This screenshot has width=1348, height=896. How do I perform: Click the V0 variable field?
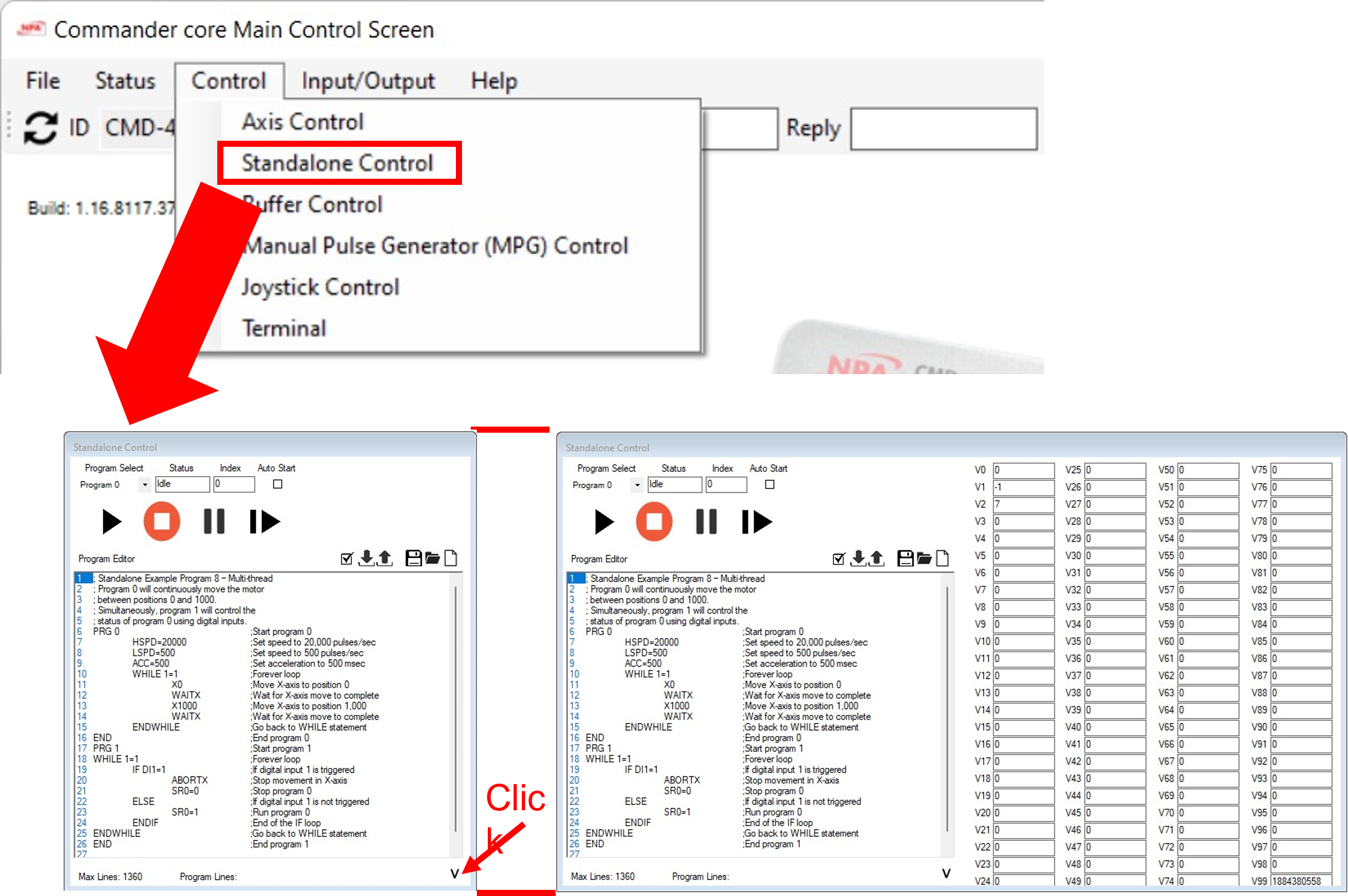pyautogui.click(x=1023, y=470)
